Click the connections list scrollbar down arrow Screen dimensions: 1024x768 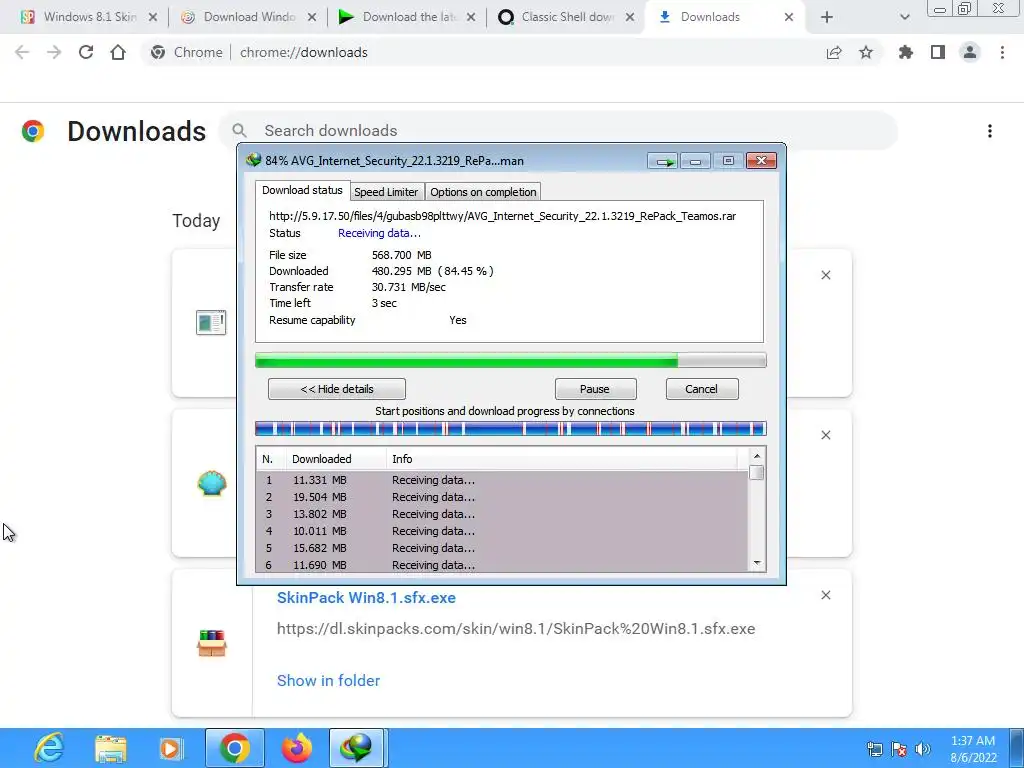coord(757,563)
